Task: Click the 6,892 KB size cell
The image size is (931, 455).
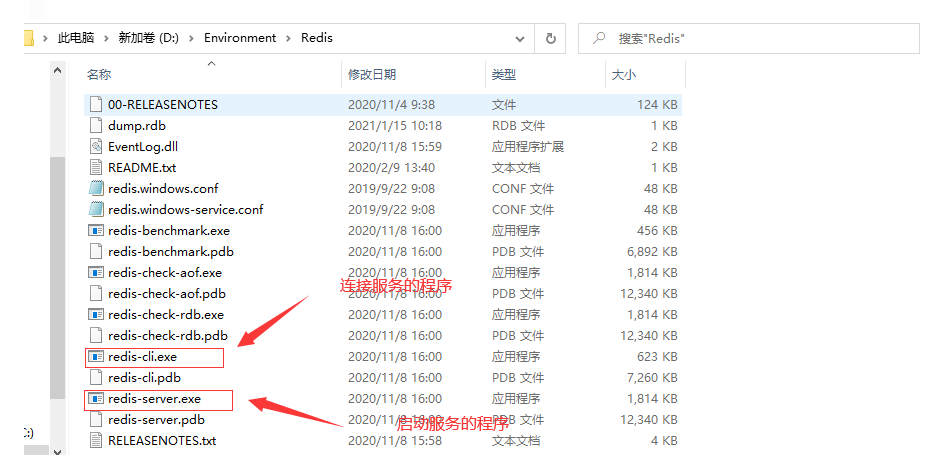Action: pyautogui.click(x=652, y=251)
